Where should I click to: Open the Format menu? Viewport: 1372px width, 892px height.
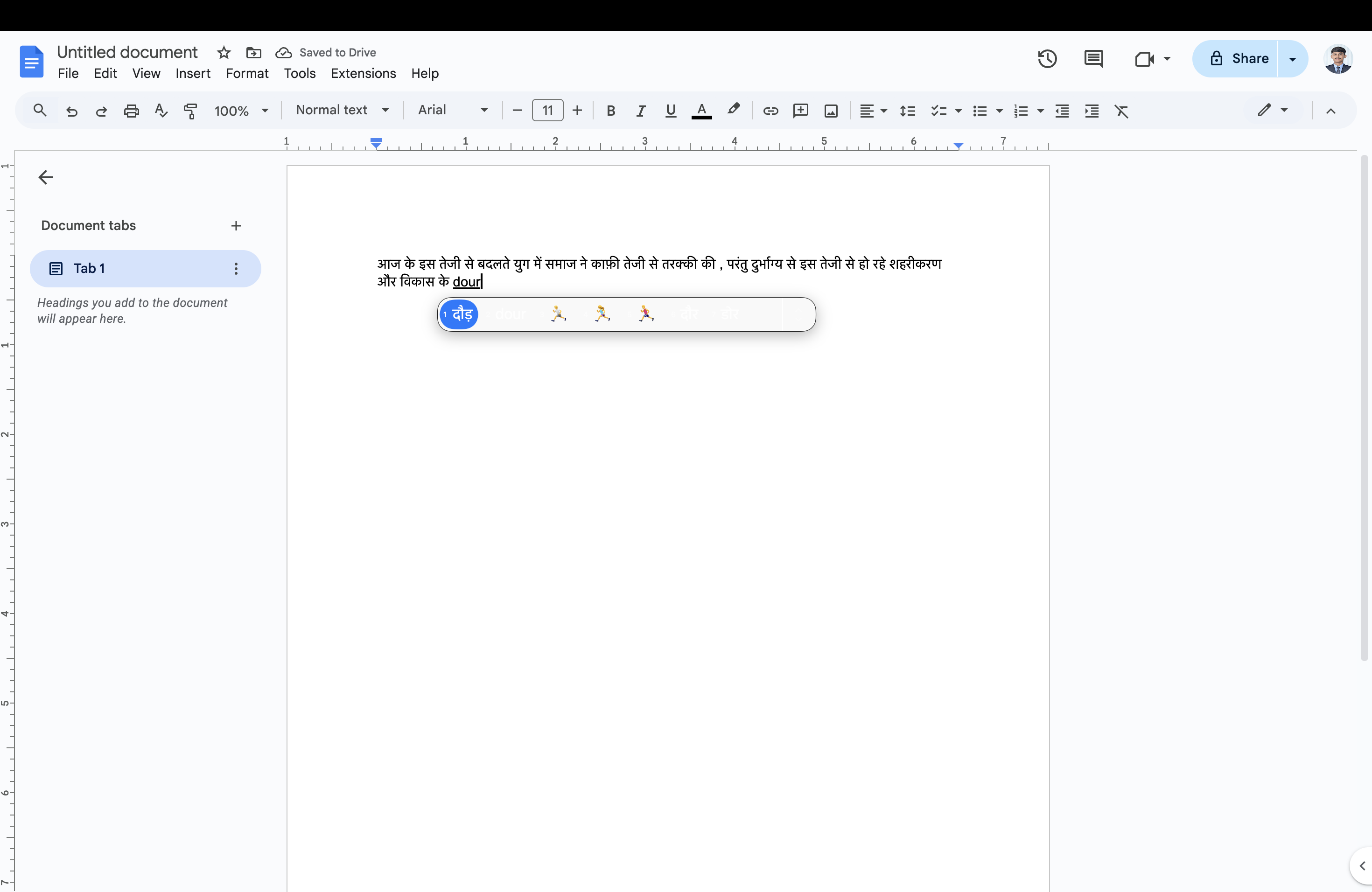click(247, 74)
